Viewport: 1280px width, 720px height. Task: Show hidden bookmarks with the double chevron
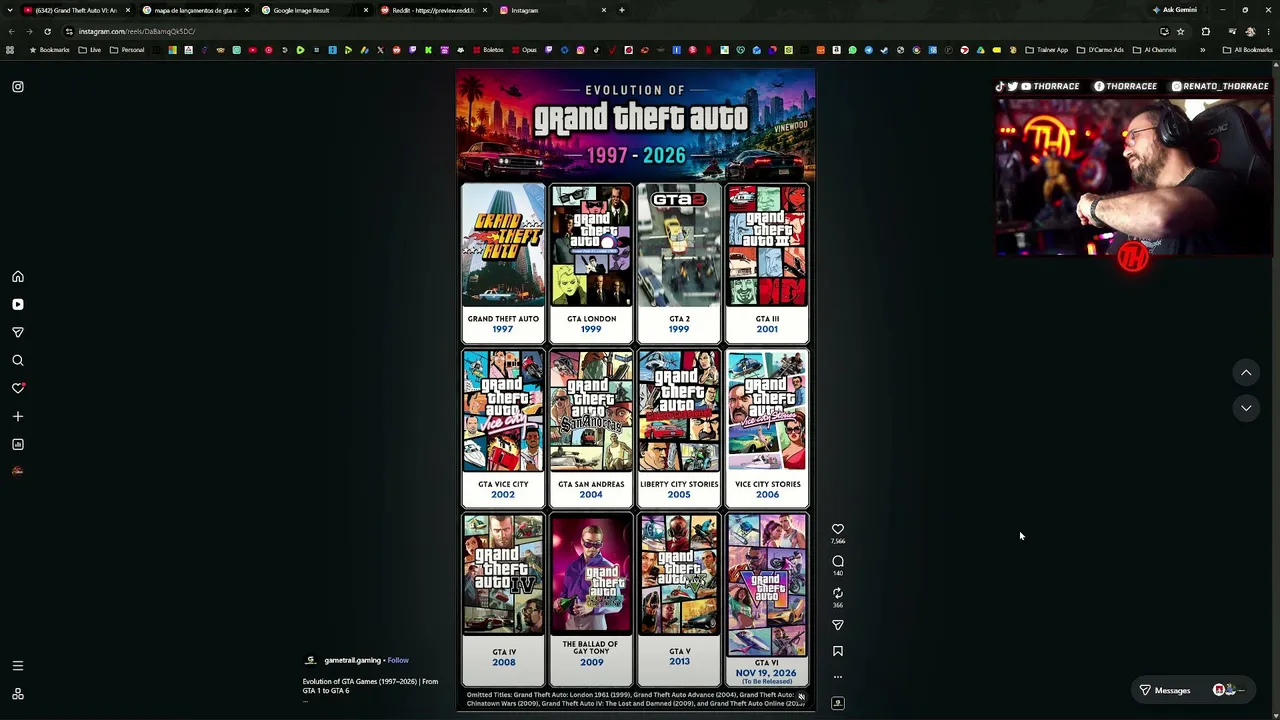point(1203,50)
